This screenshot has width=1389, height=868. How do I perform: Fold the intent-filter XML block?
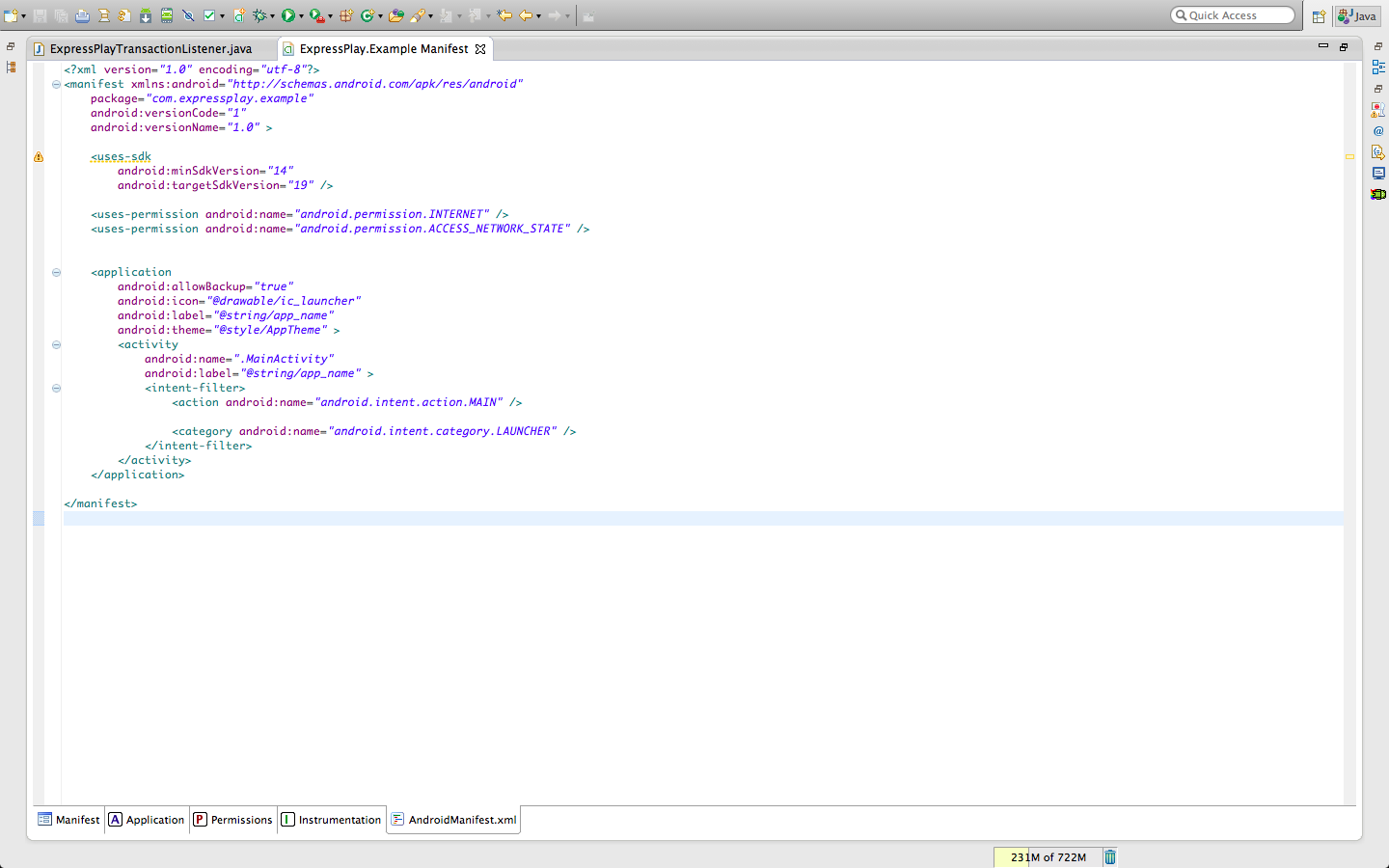pos(56,389)
